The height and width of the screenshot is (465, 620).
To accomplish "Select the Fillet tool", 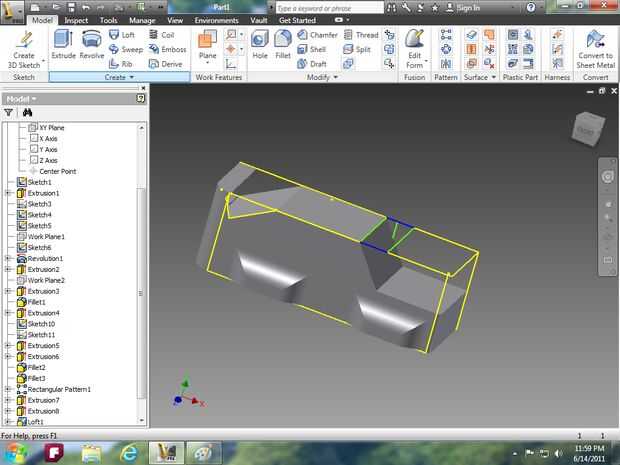I will pyautogui.click(x=283, y=44).
